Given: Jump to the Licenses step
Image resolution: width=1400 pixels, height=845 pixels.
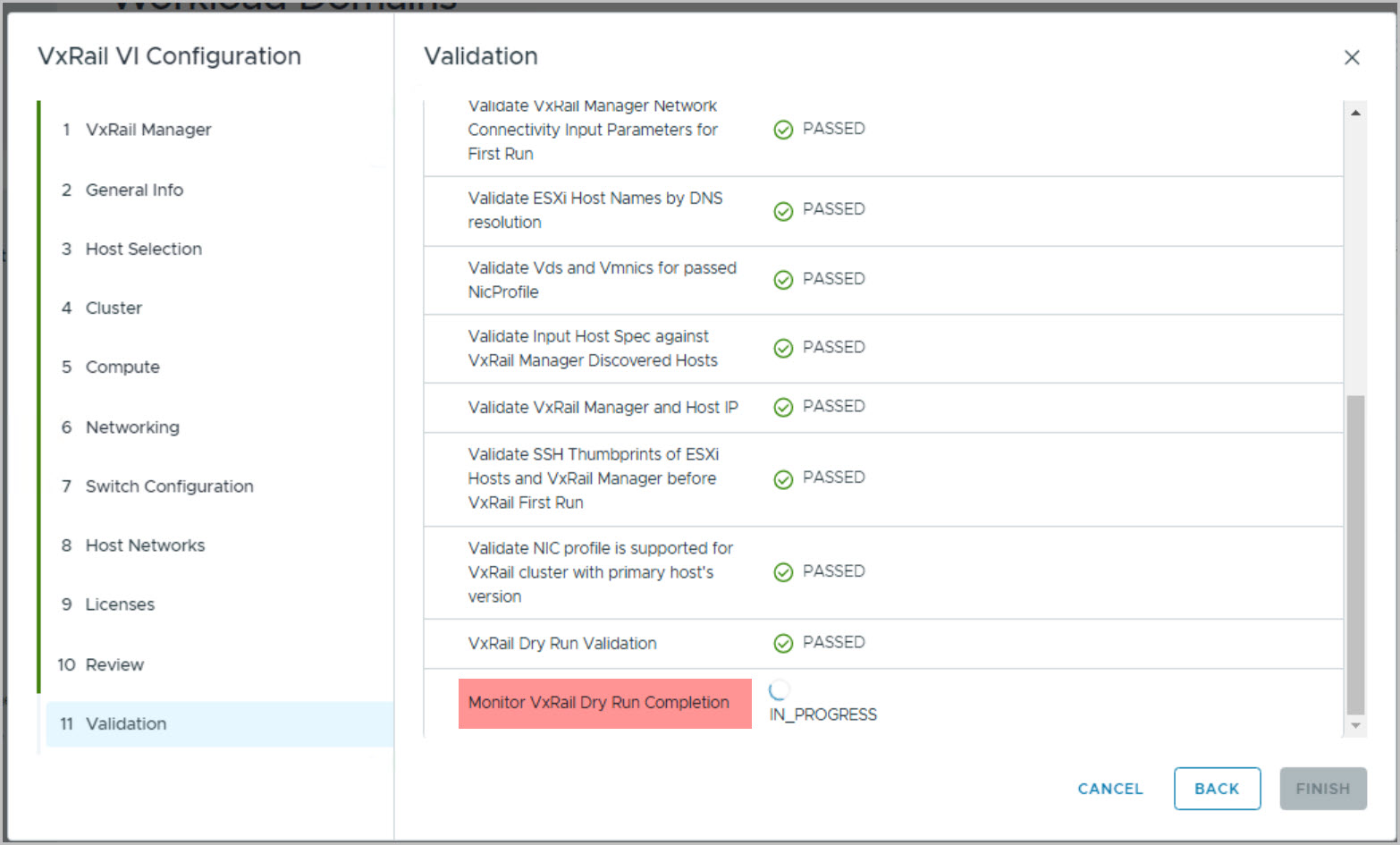Looking at the screenshot, I should click(120, 604).
